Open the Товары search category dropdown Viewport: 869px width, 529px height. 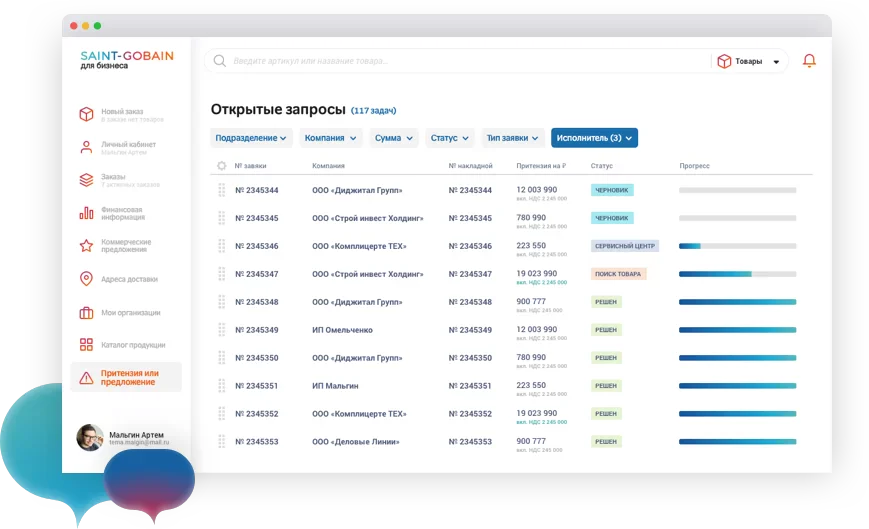tap(749, 61)
